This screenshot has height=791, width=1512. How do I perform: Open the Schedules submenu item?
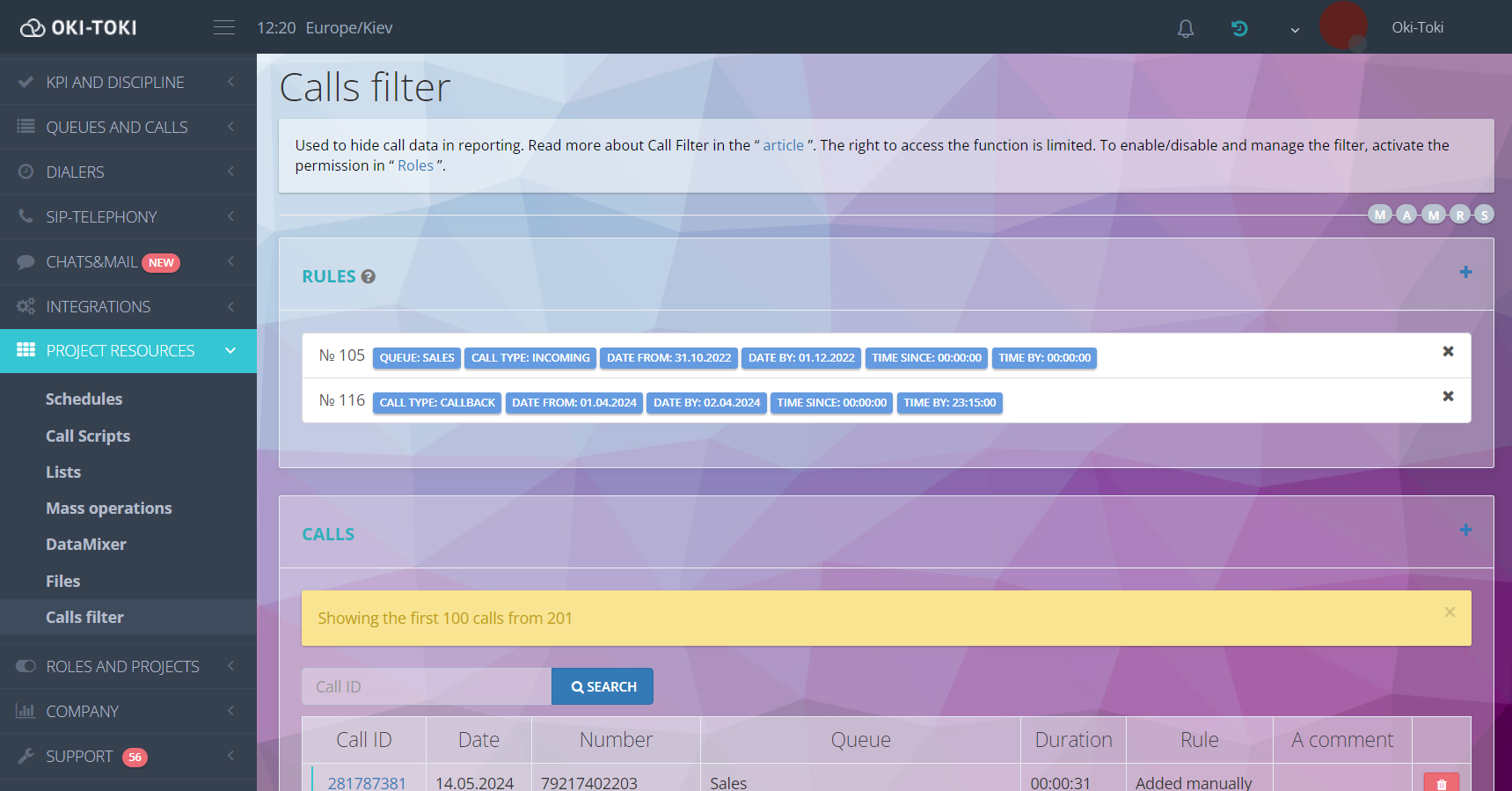[x=84, y=399]
